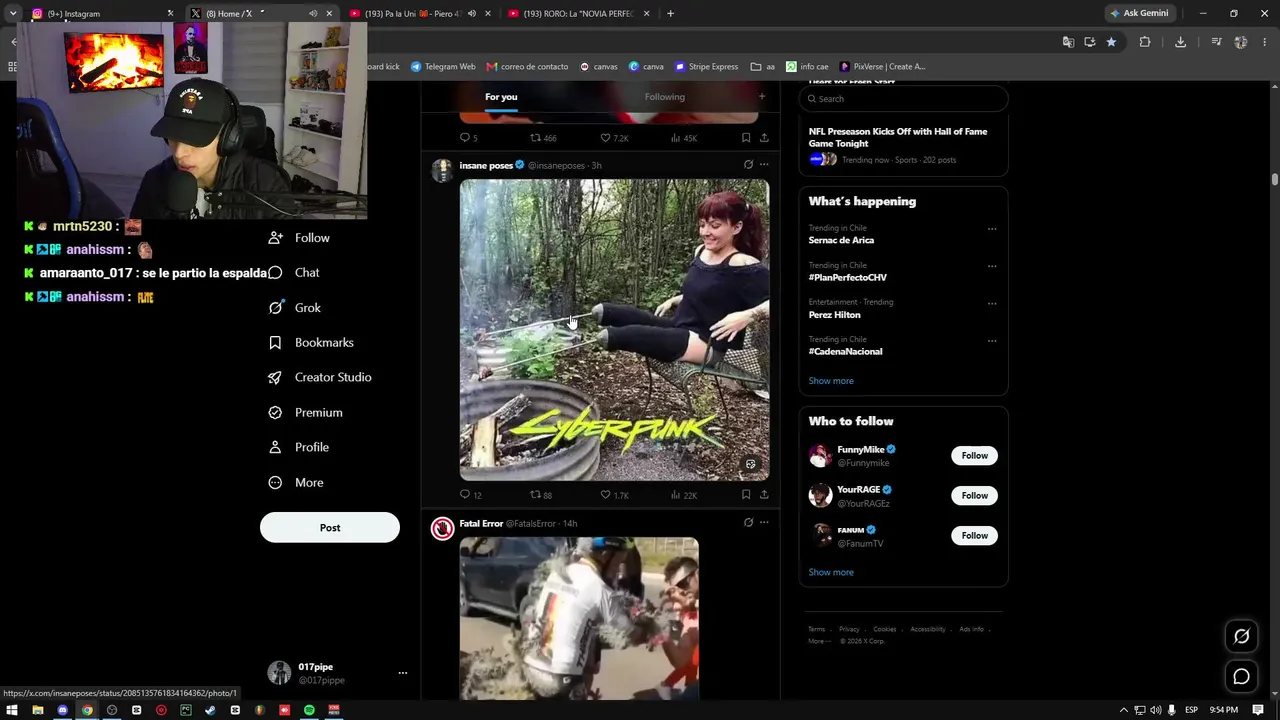Viewport: 1280px width, 720px height.
Task: Open more options on insane poses post
Action: click(764, 165)
